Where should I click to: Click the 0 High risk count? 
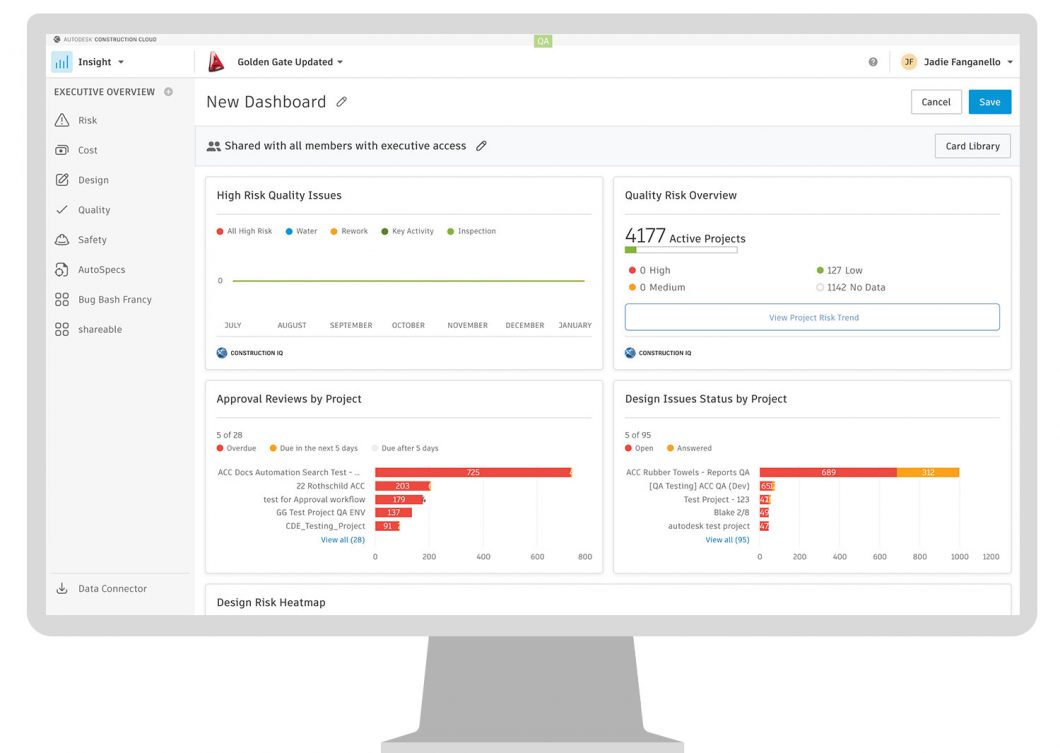click(x=649, y=270)
